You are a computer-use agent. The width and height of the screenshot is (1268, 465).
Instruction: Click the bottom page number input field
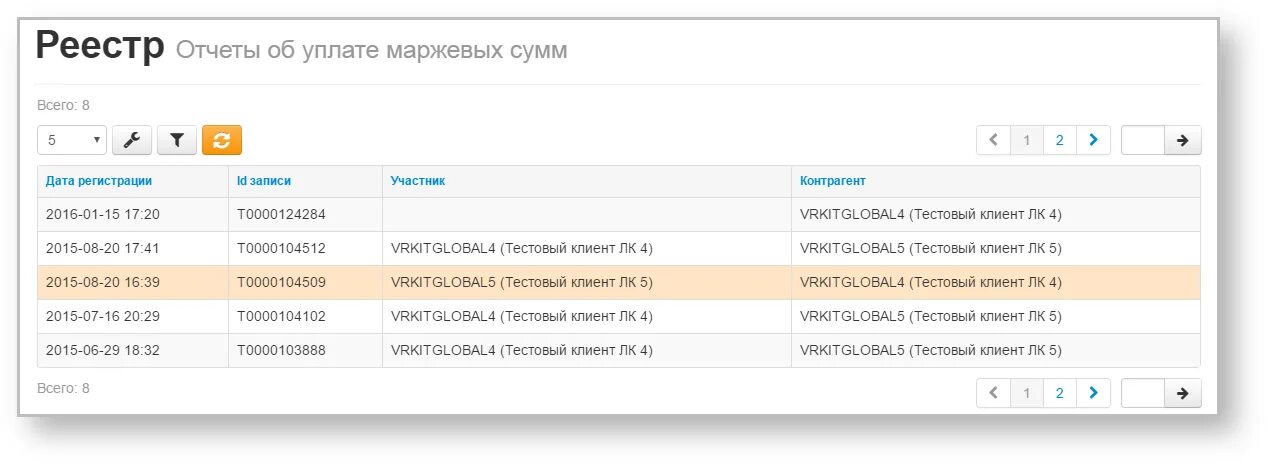click(1143, 393)
